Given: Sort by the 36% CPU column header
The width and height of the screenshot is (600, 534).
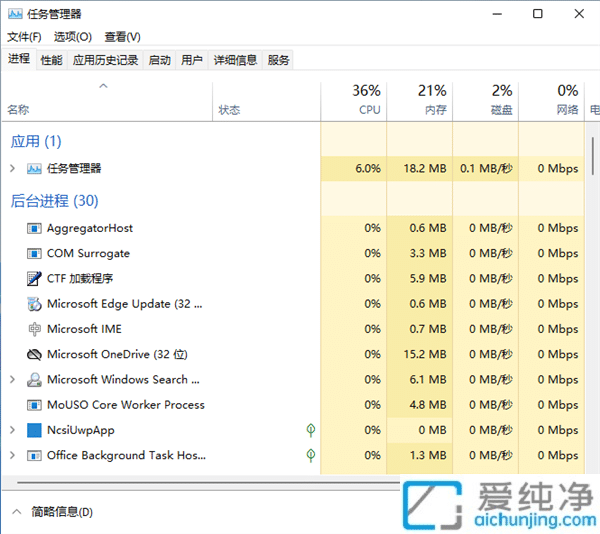Looking at the screenshot, I should (354, 102).
